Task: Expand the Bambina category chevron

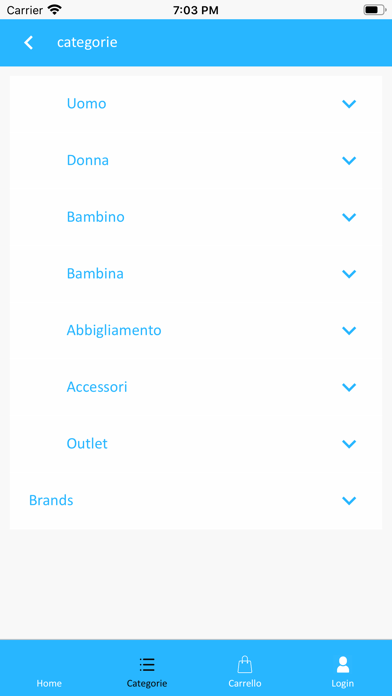Action: (x=349, y=274)
